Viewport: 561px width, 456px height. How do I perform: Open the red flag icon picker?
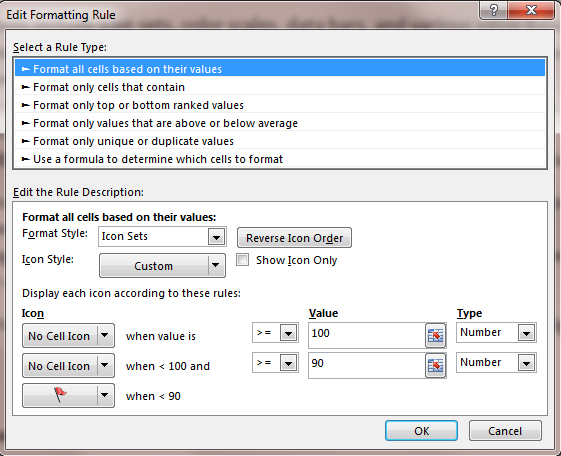click(68, 396)
